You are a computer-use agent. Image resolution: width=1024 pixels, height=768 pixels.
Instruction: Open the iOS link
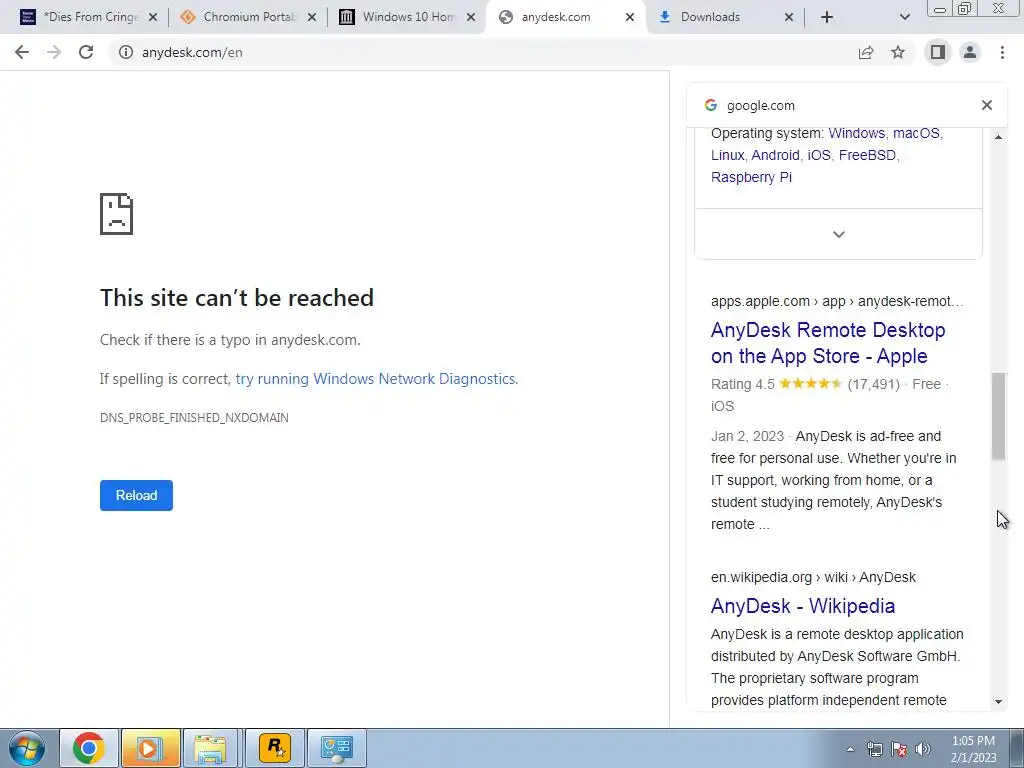tap(819, 155)
